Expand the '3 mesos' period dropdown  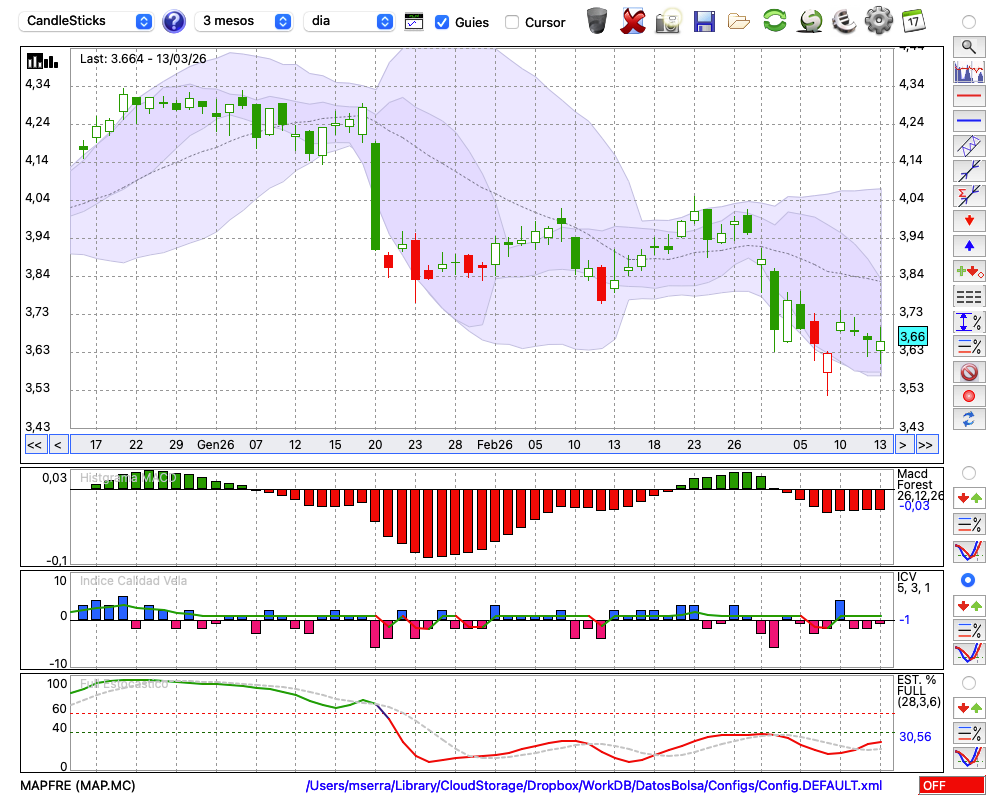click(x=245, y=21)
